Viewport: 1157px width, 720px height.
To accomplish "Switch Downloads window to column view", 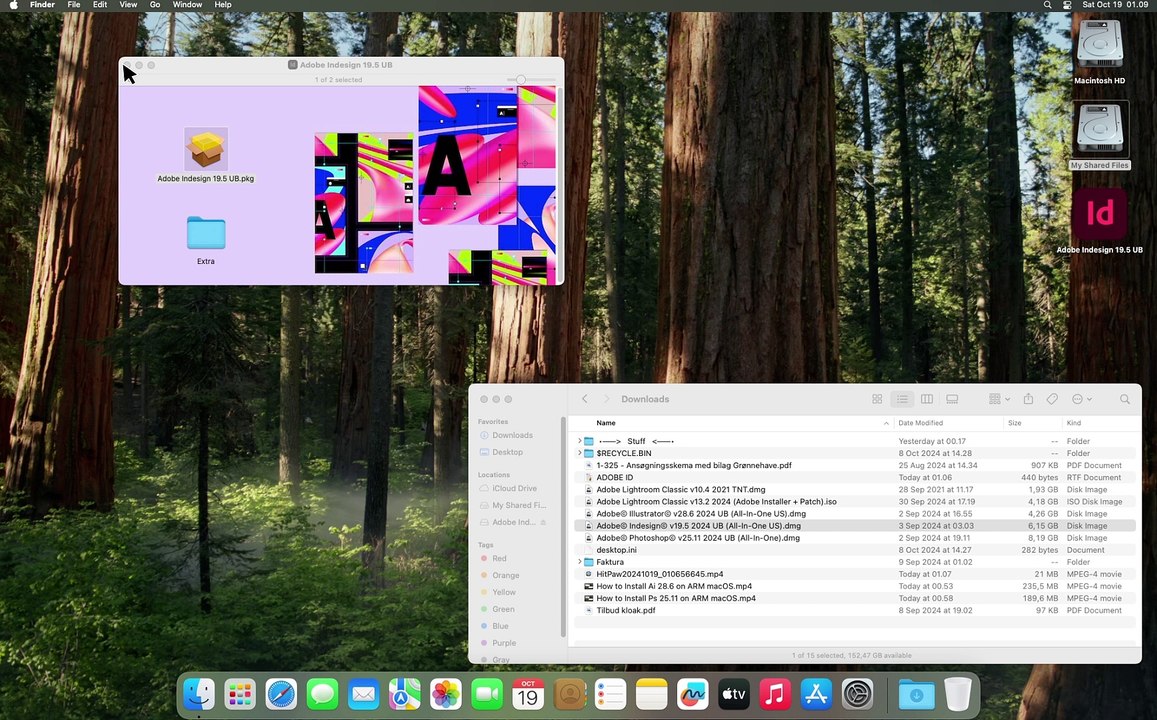I will point(927,399).
